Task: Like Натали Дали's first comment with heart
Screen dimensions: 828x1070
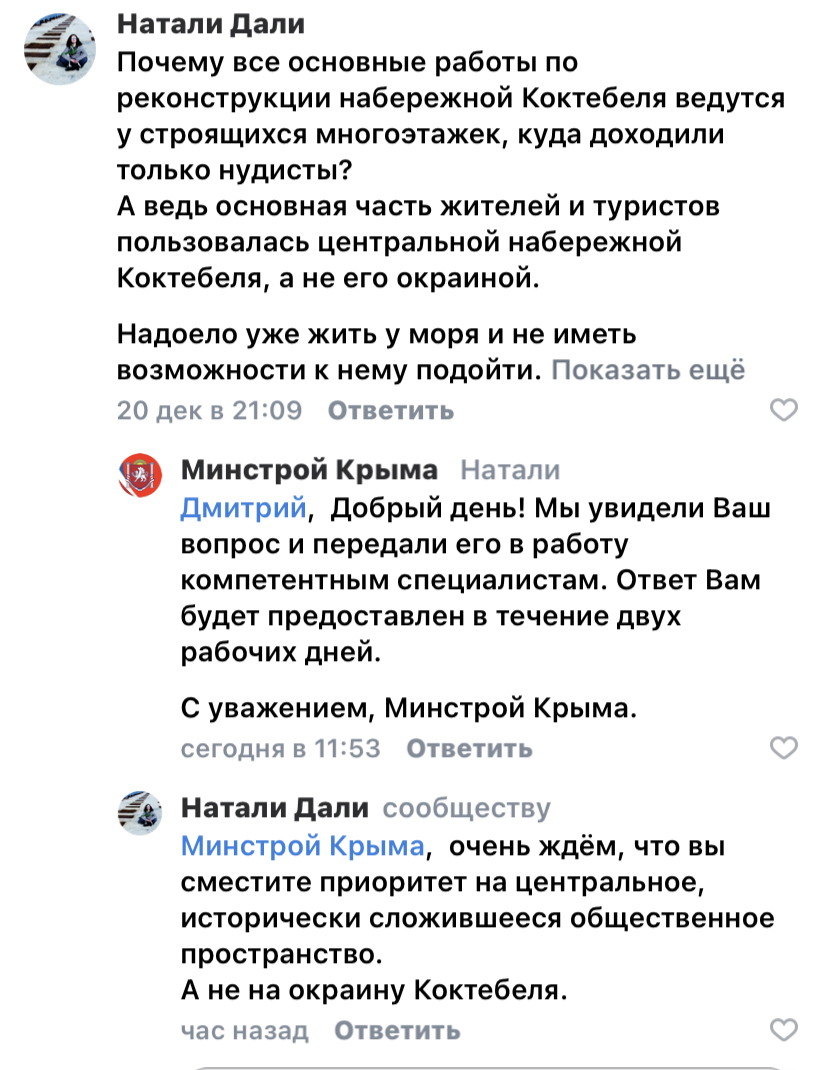Action: [784, 410]
